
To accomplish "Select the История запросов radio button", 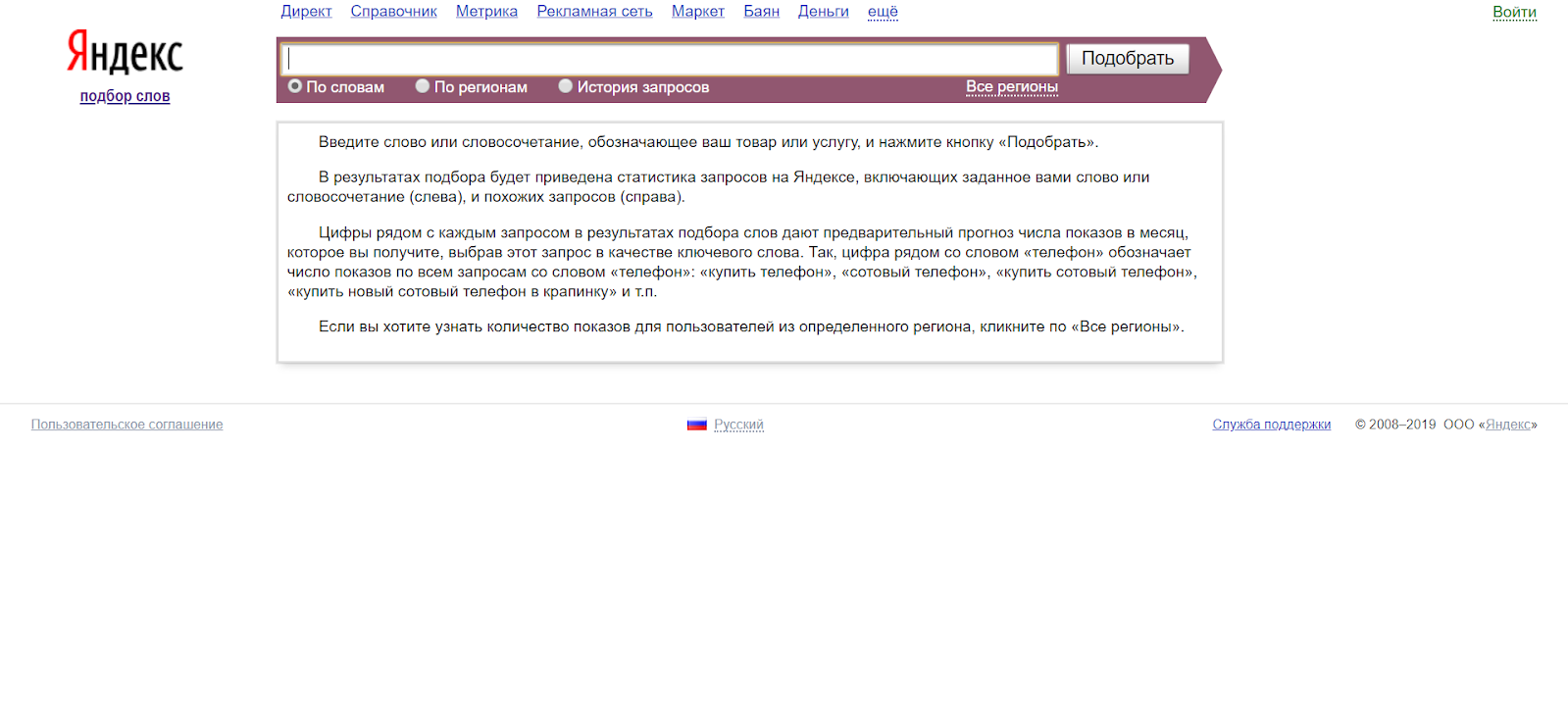I will (x=566, y=86).
